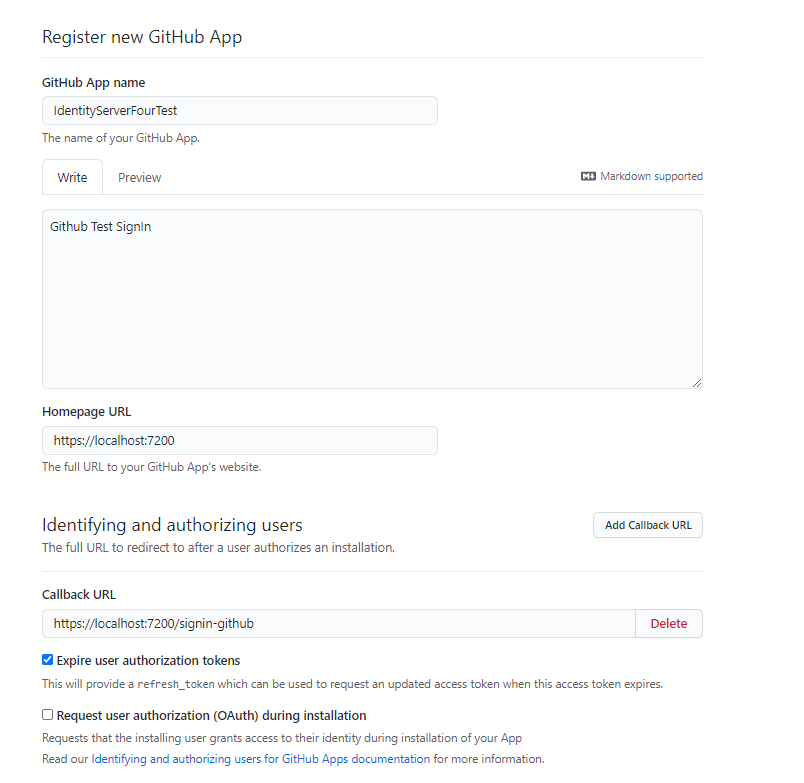Image resolution: width=804 pixels, height=783 pixels.
Task: Click the Register new GitHub App heading
Action: click(x=142, y=37)
